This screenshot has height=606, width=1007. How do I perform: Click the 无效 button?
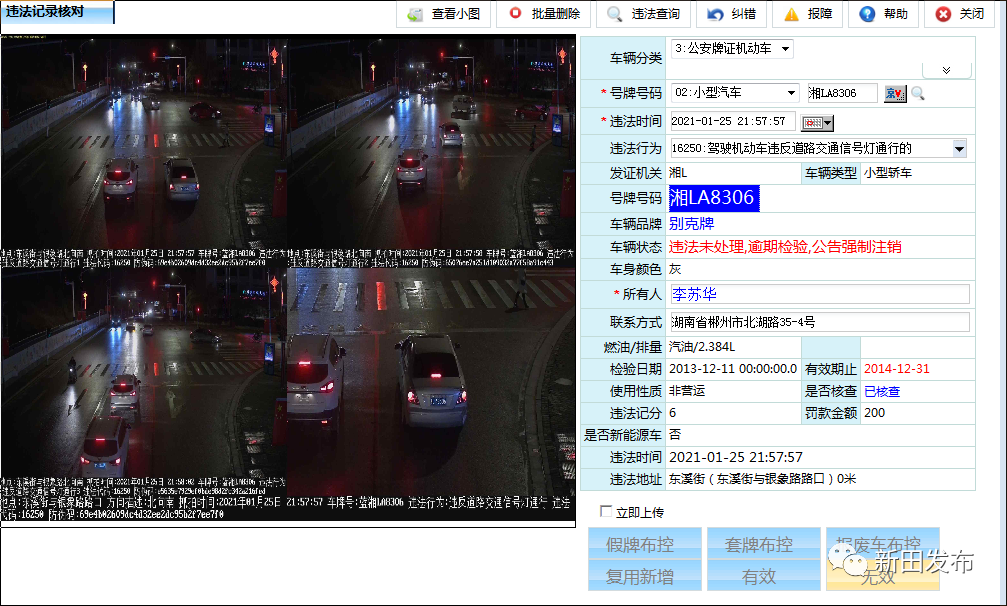click(882, 576)
